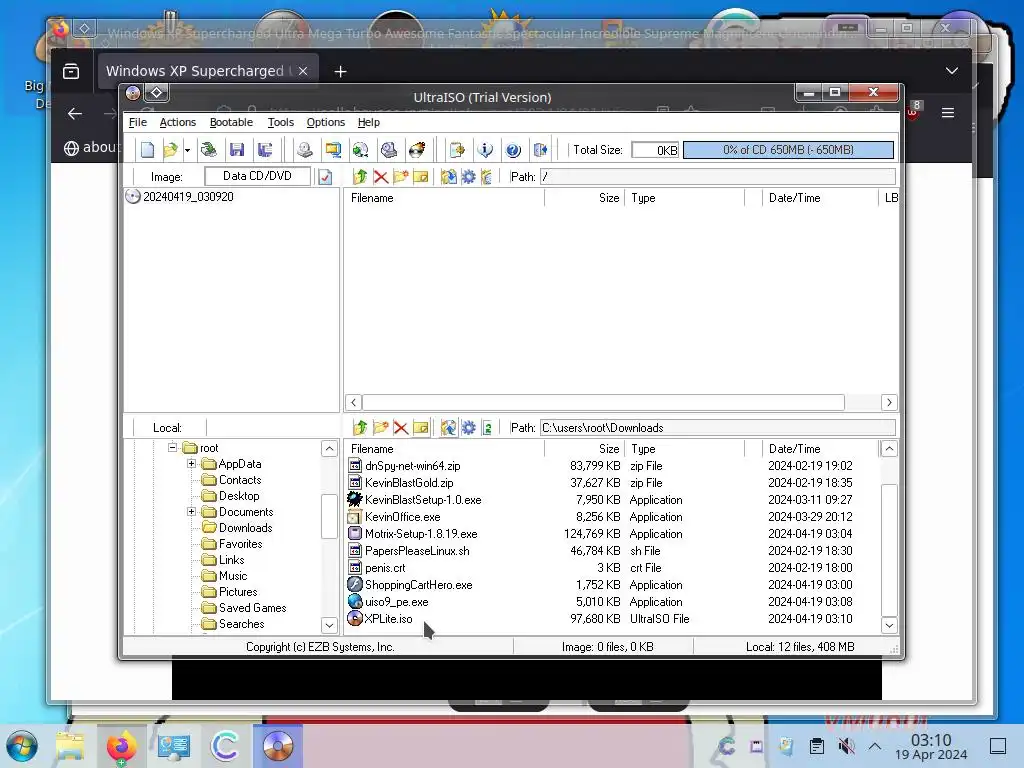1024x768 pixels.
Task: Click the image pane Up folder icon
Action: [360, 177]
